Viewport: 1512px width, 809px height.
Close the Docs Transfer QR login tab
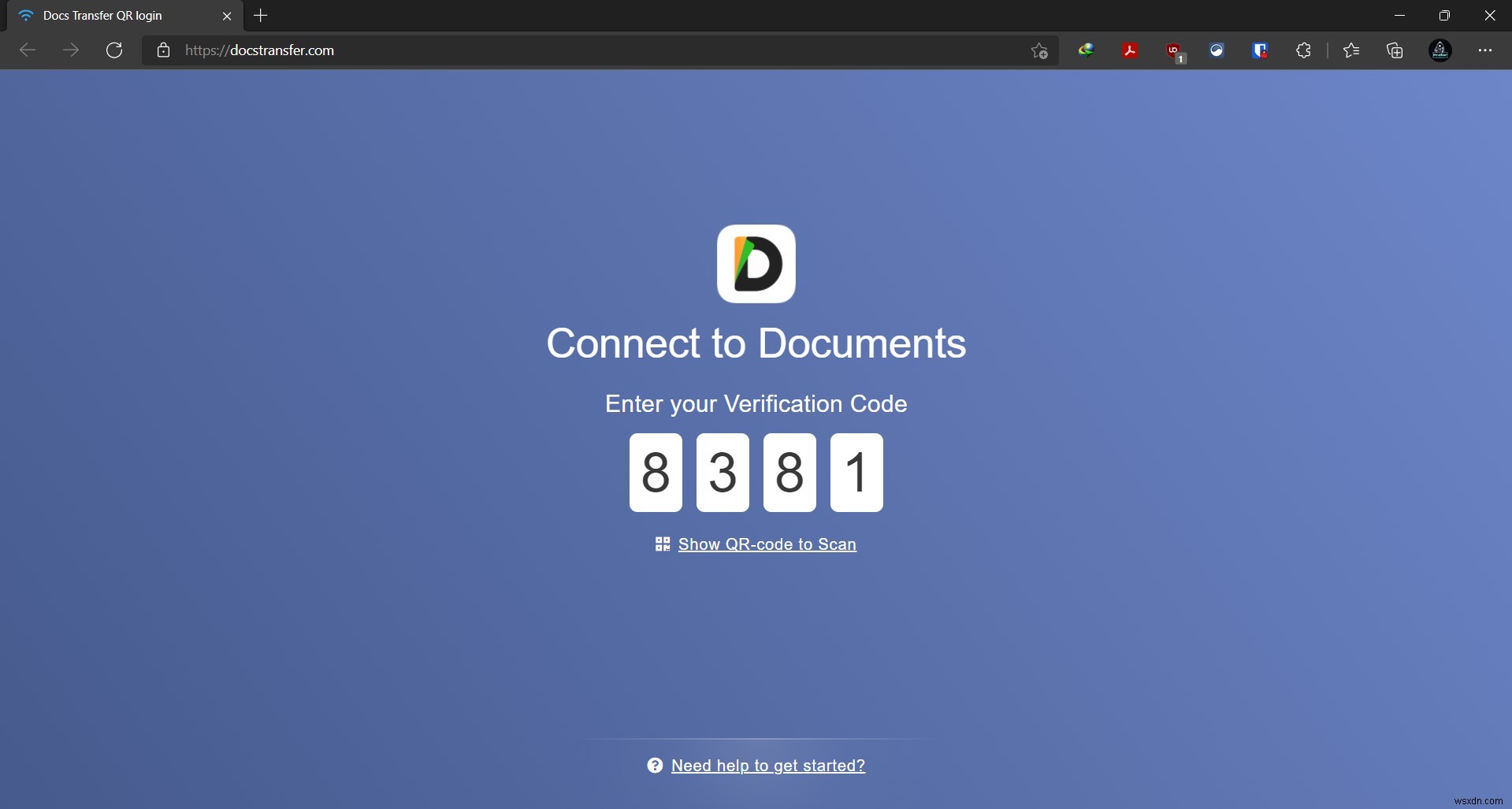[228, 16]
